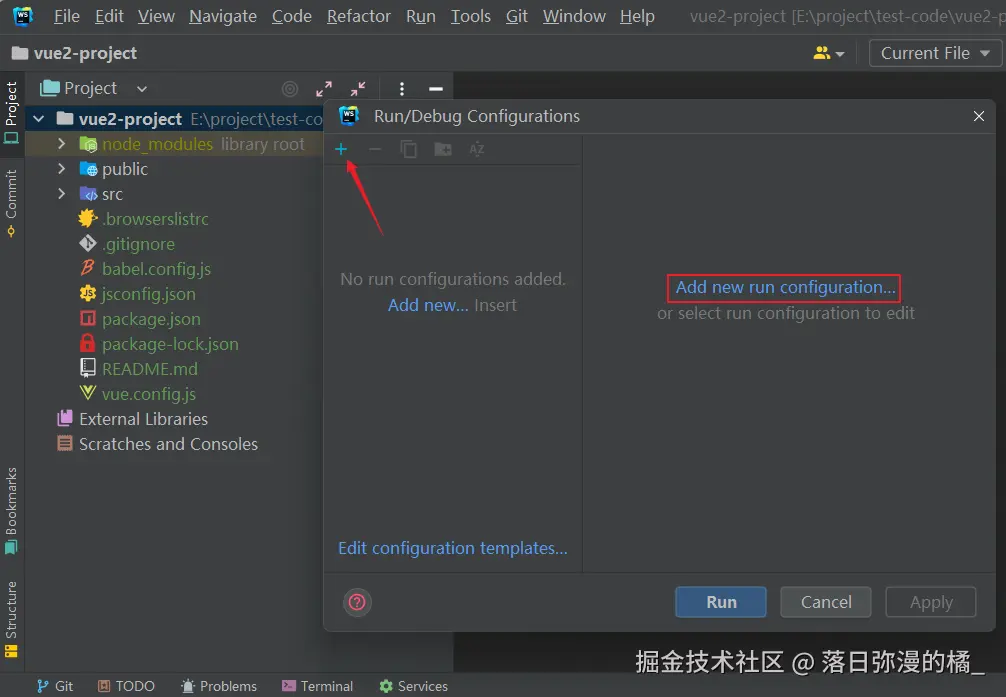
Task: Sort configurations with the A-Z icon
Action: (477, 148)
